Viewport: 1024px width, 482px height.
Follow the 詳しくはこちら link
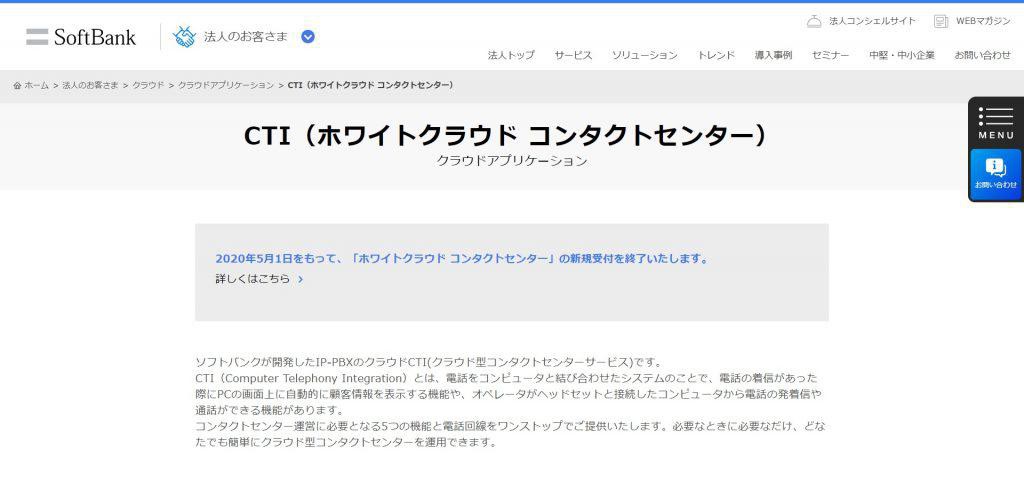[253, 279]
